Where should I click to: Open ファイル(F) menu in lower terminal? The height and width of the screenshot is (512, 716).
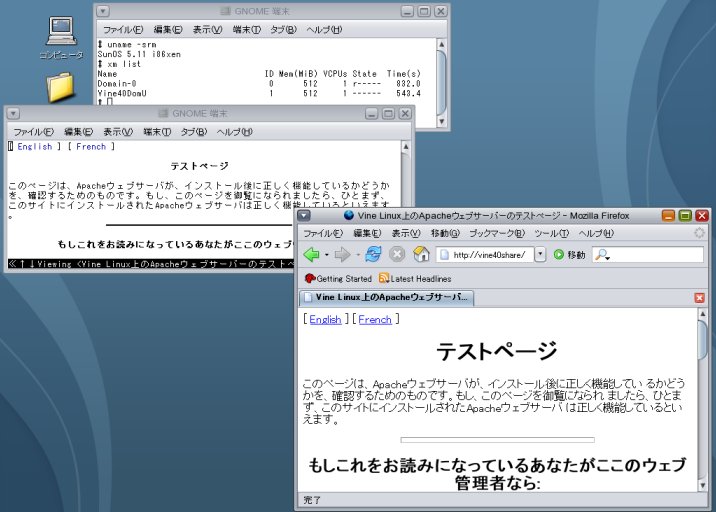[x=33, y=132]
